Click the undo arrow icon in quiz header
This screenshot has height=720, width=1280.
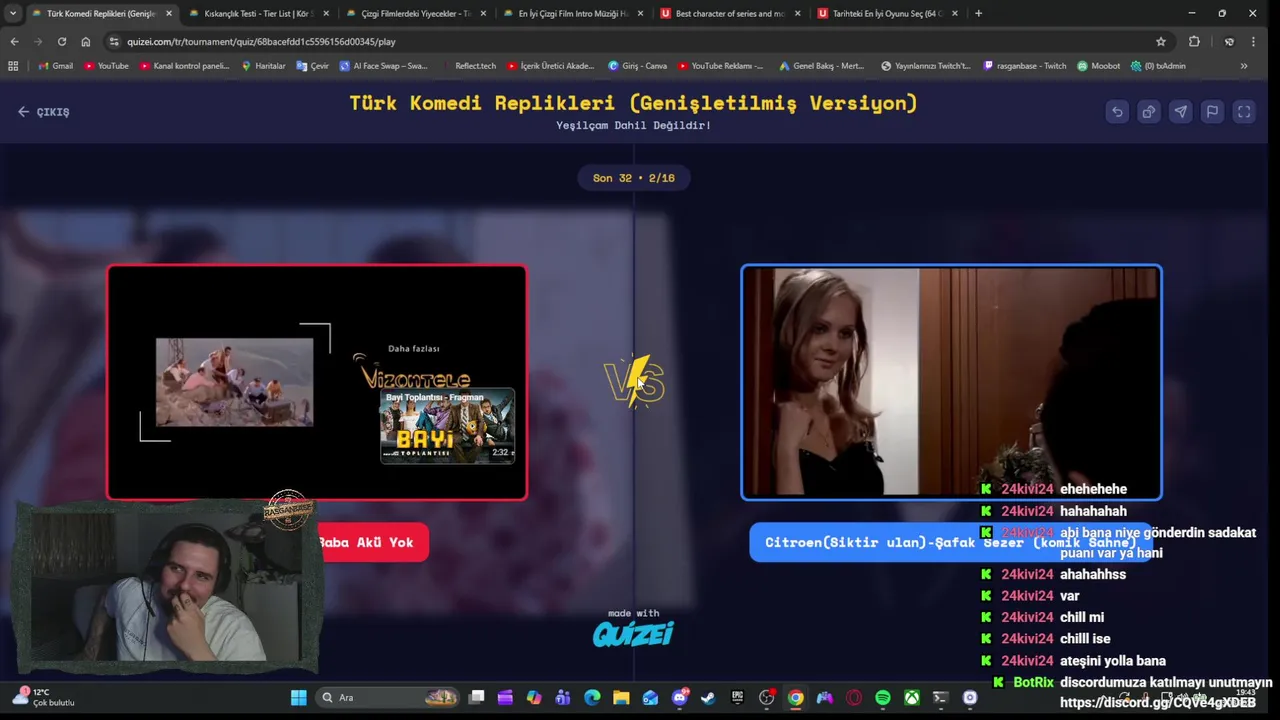[1117, 112]
